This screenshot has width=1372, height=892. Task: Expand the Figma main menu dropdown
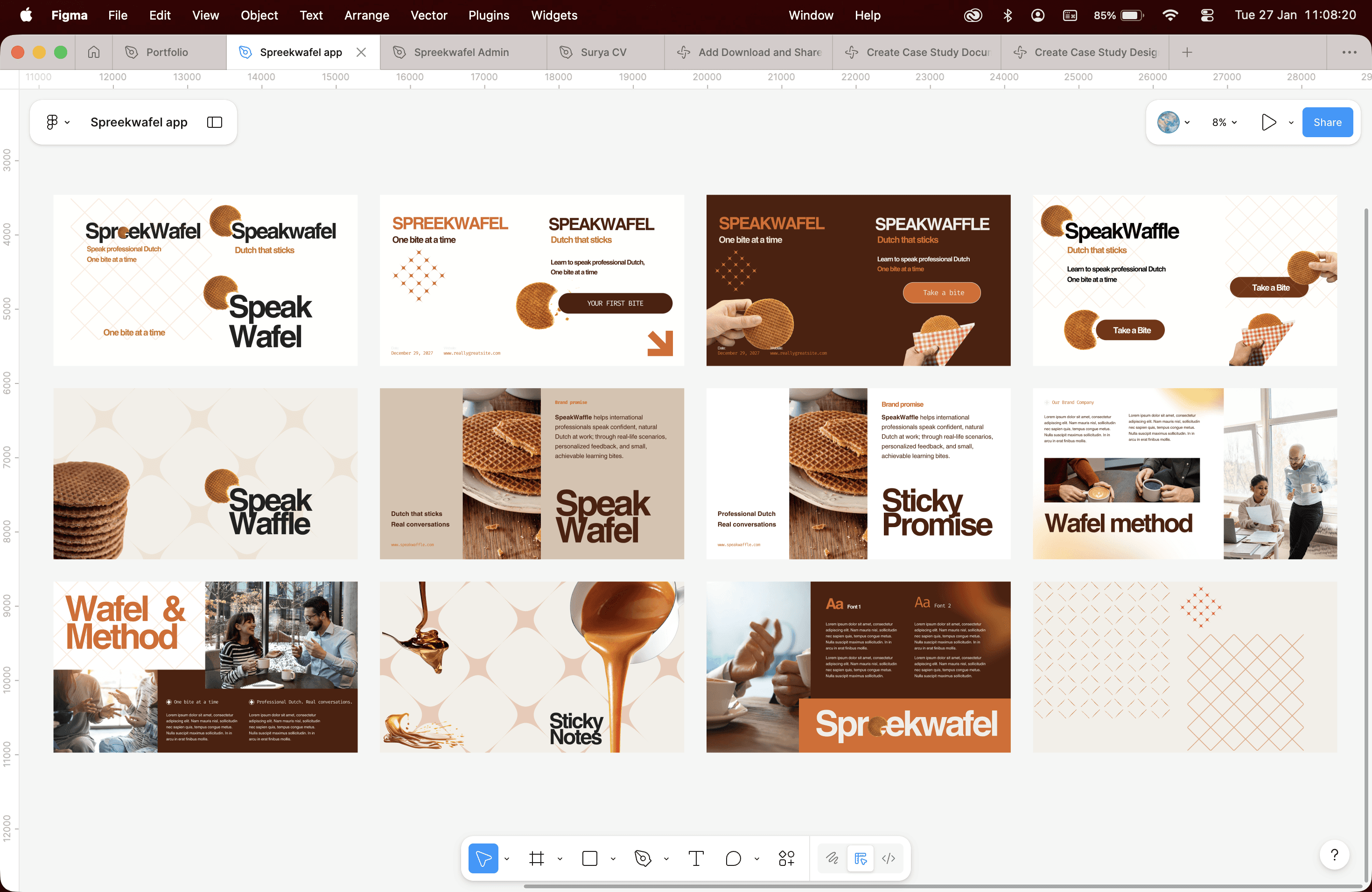(58, 122)
